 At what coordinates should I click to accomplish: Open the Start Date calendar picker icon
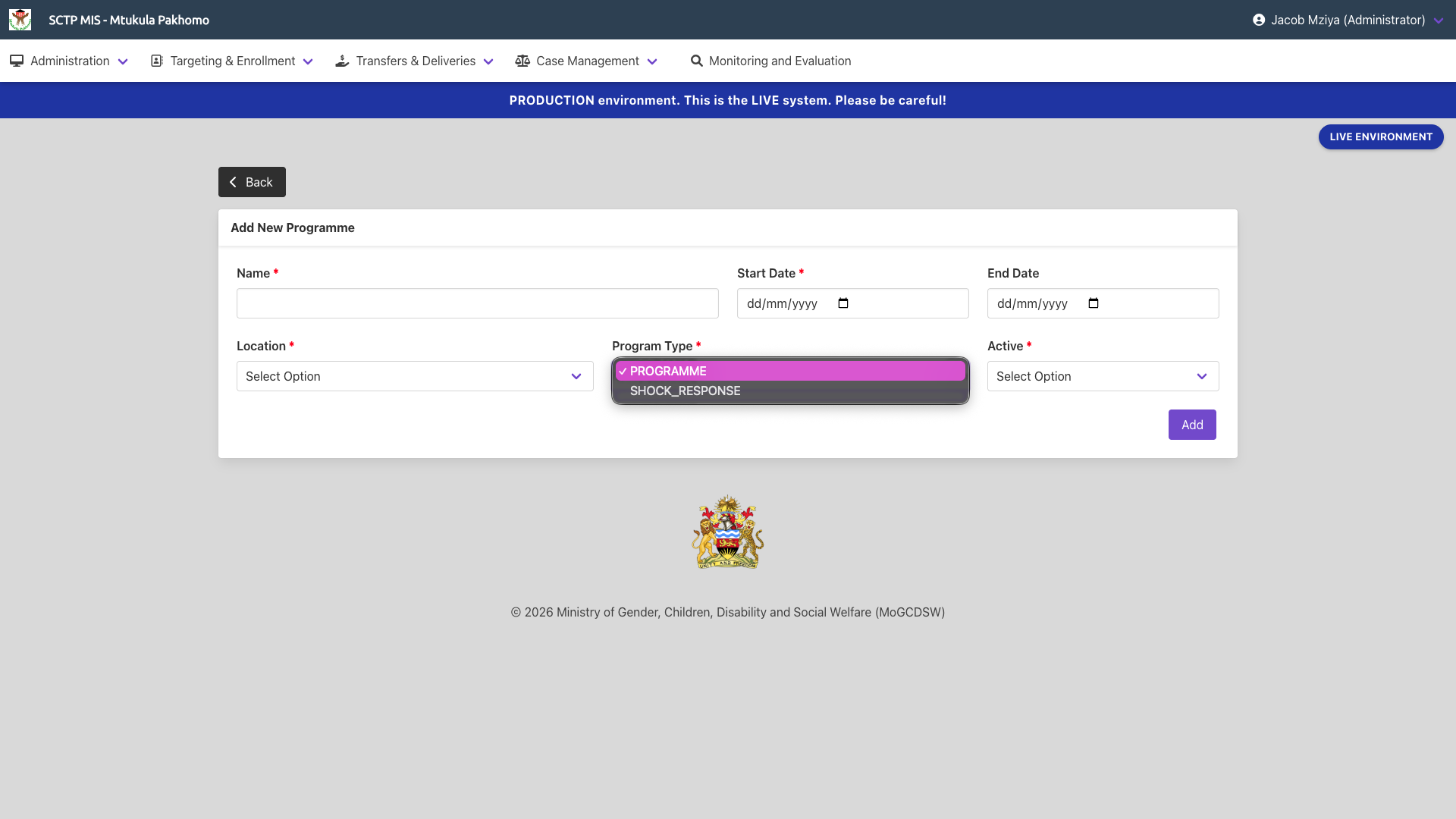pyautogui.click(x=843, y=303)
